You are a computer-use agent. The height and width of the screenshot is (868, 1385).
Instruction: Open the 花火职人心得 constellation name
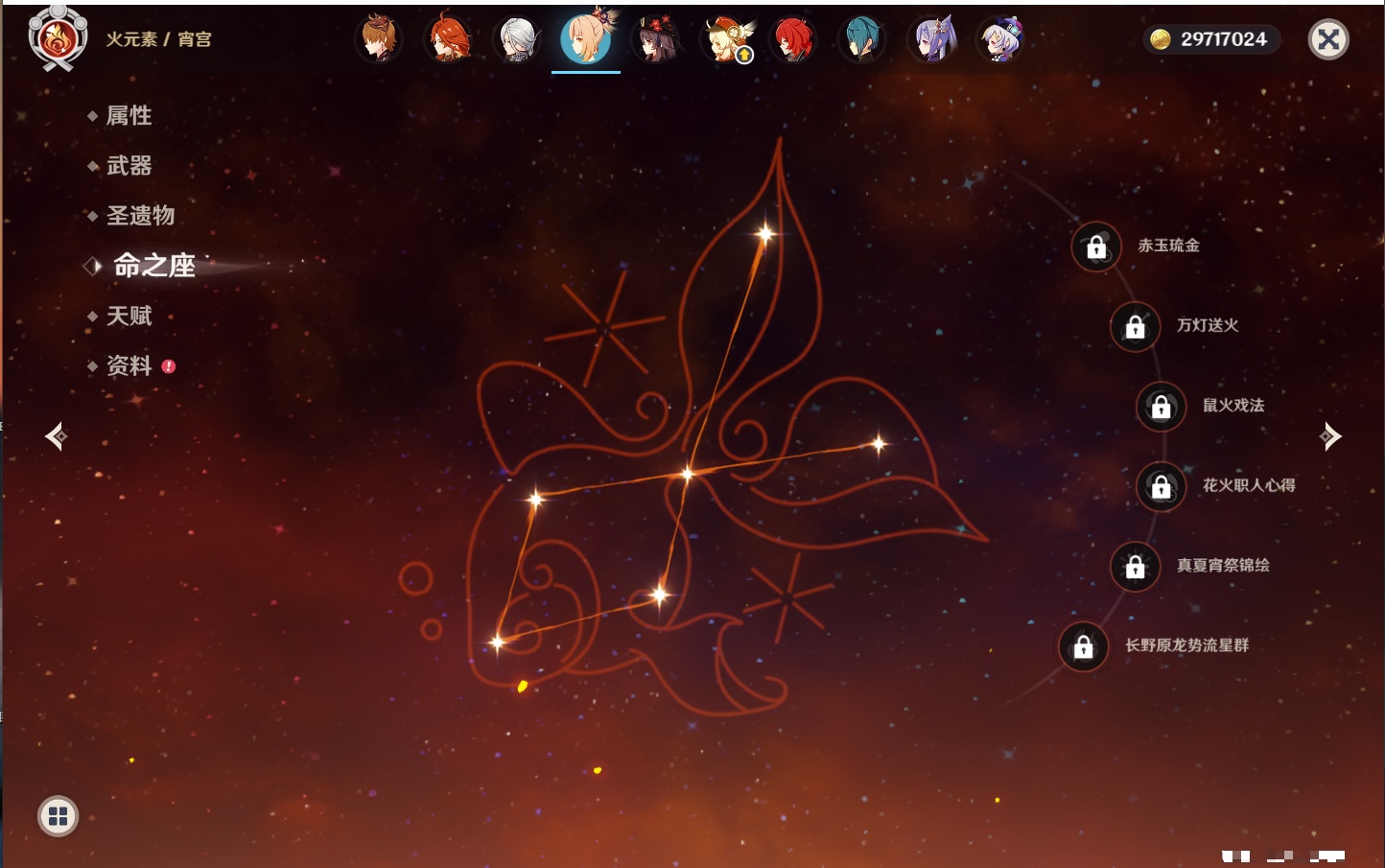(1249, 485)
